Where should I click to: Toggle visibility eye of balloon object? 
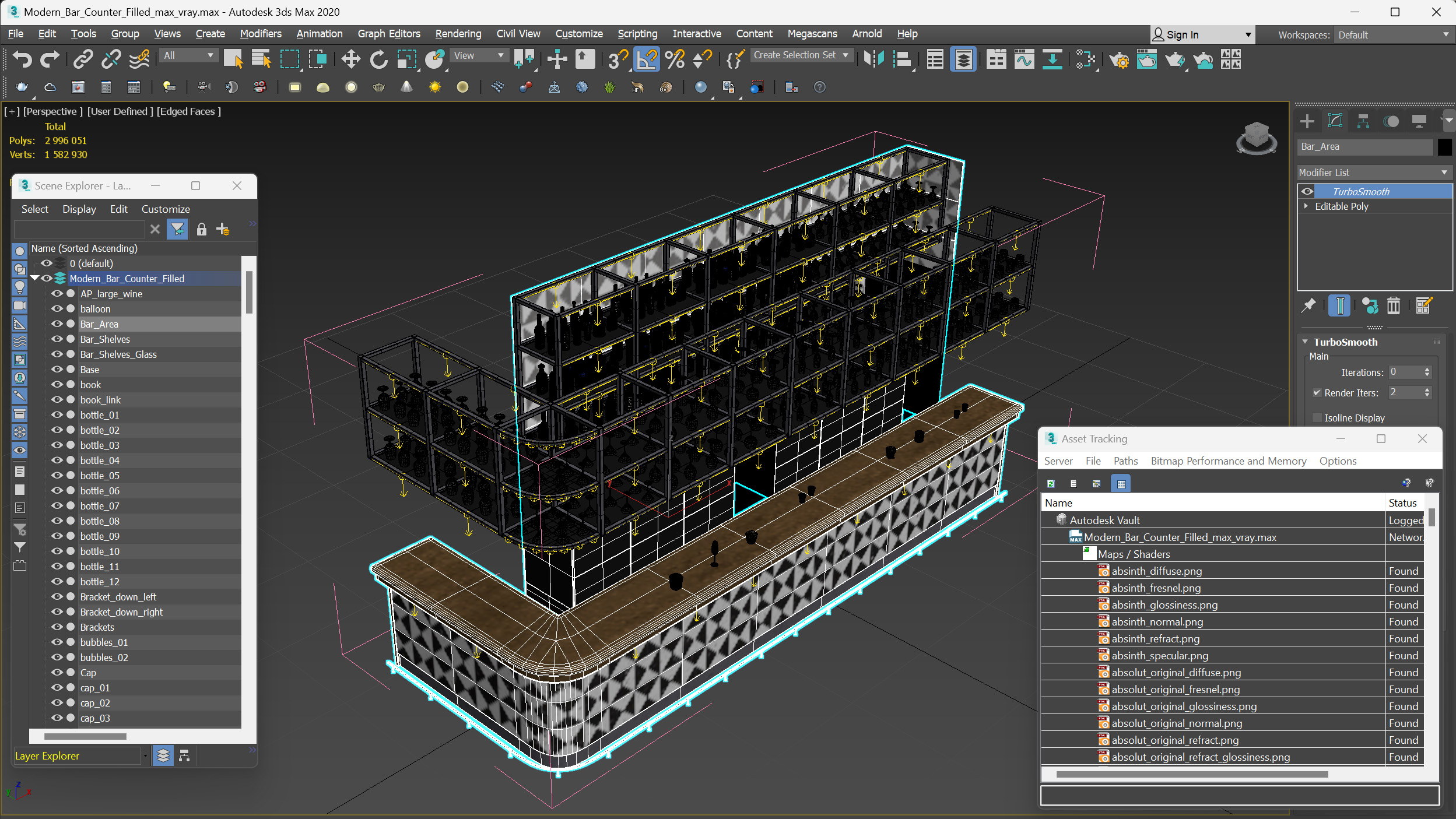coord(57,308)
